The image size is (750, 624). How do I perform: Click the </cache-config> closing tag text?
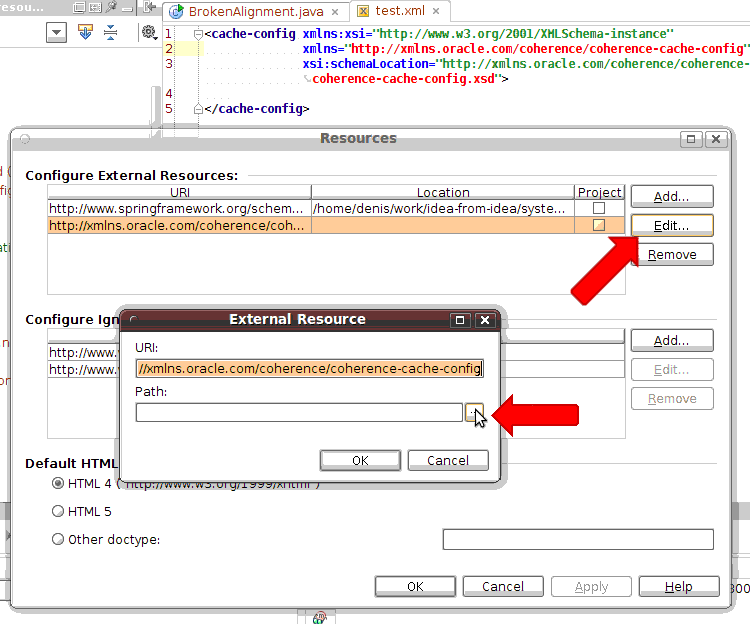click(257, 109)
